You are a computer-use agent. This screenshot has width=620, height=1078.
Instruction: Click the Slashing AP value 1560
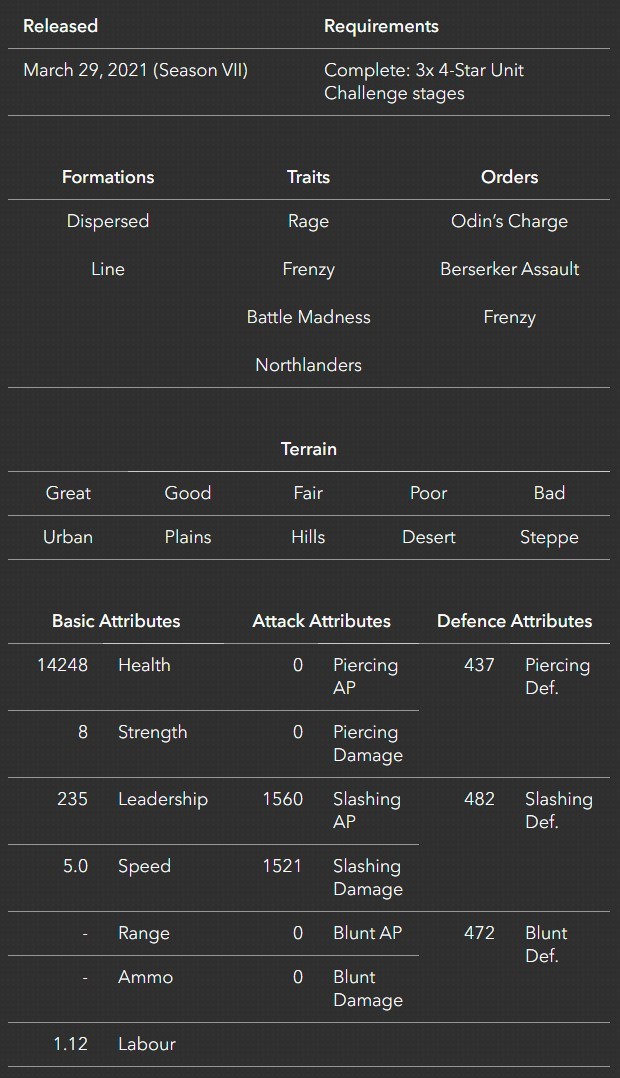[x=283, y=799]
